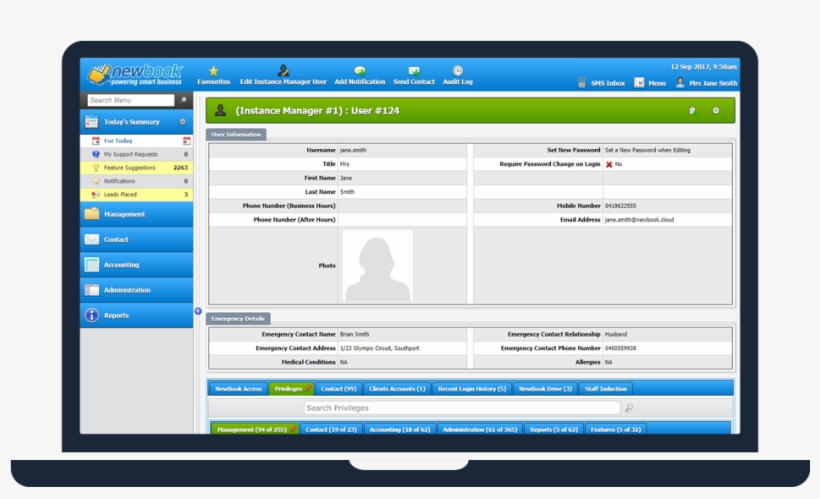
Task: Open Clients Accounts (1) tab
Action: (397, 389)
